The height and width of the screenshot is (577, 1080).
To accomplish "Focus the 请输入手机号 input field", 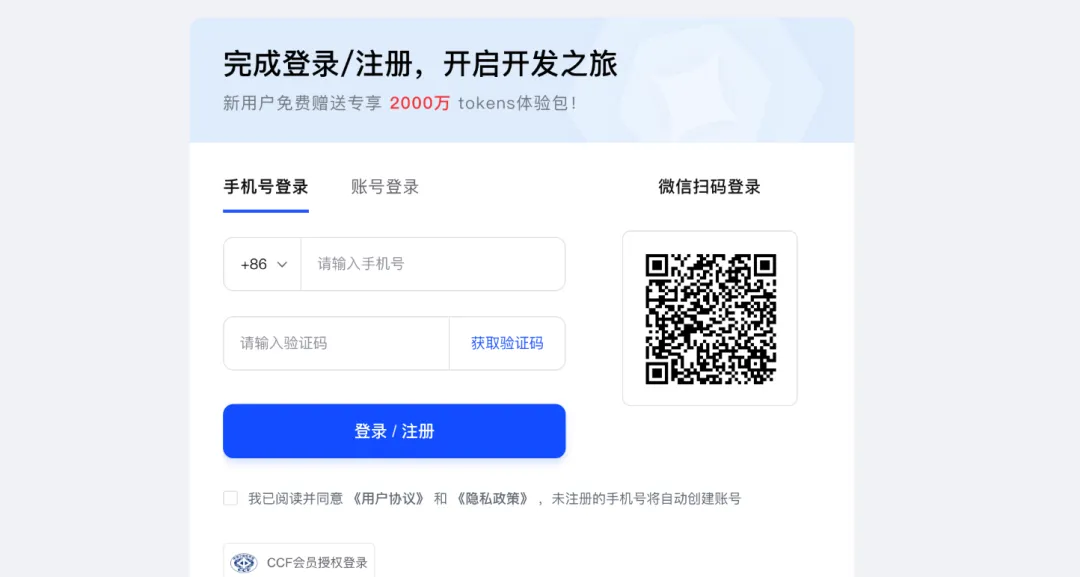I will click(x=433, y=264).
